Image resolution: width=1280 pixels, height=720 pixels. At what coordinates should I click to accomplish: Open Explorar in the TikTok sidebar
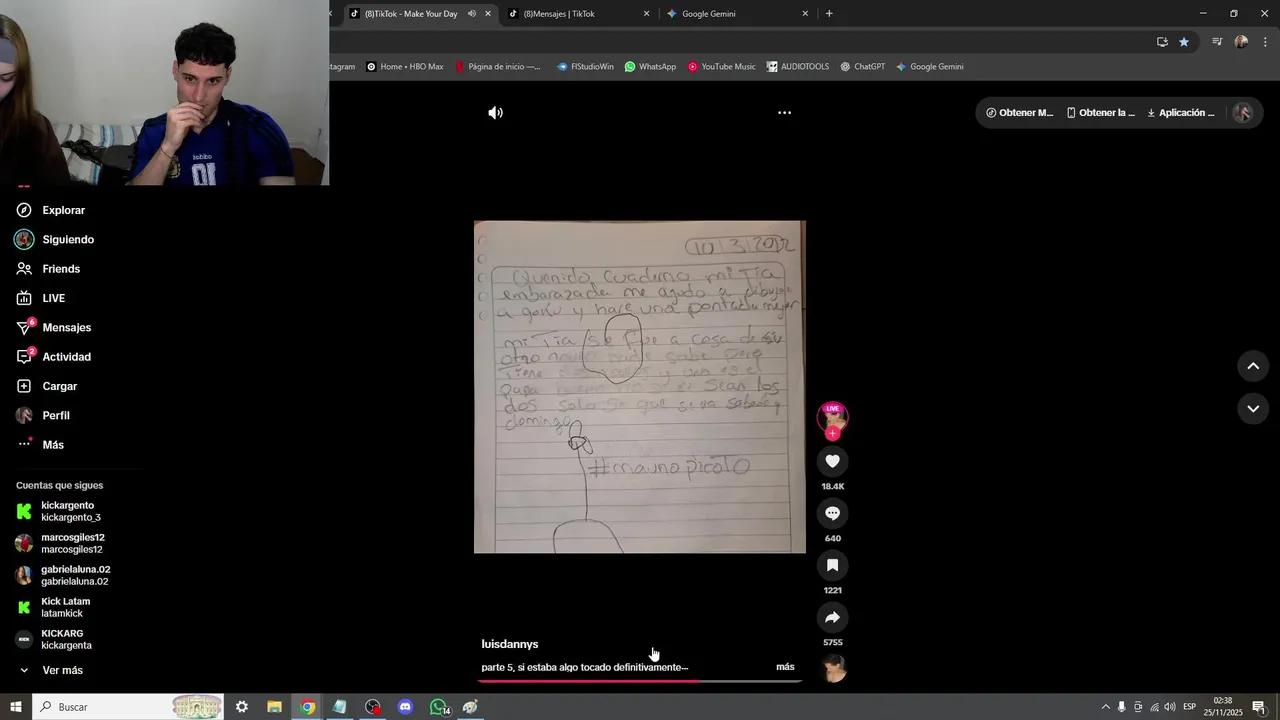(63, 210)
